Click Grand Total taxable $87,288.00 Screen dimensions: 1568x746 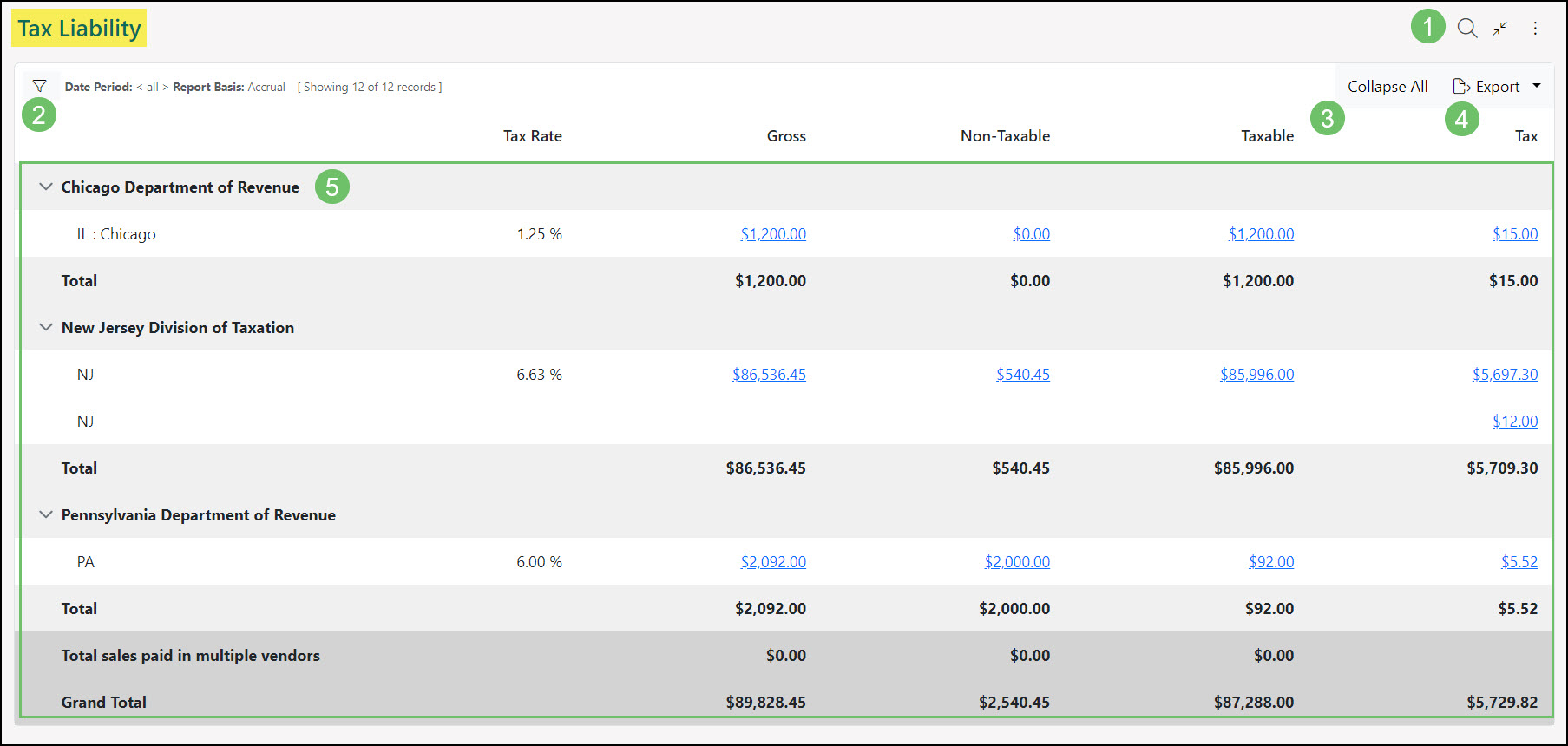click(x=1253, y=702)
